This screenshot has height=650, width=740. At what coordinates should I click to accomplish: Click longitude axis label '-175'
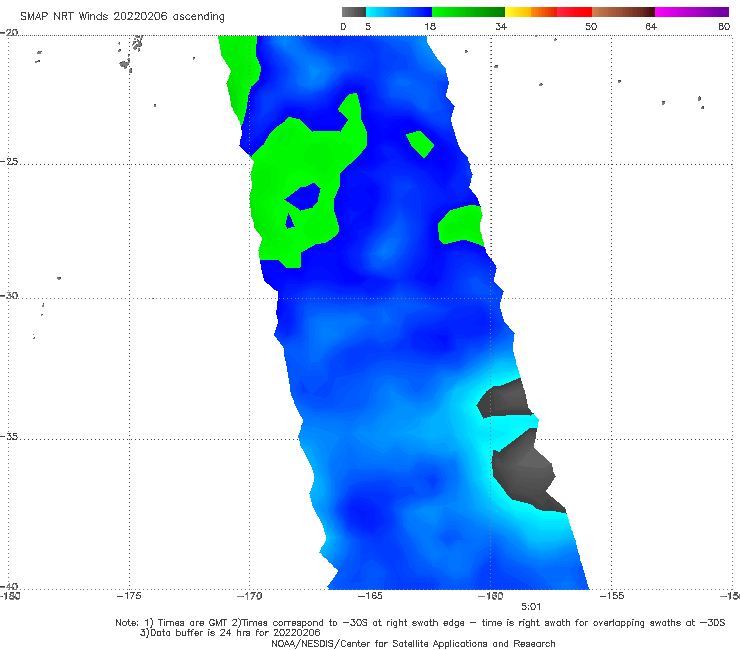pos(129,596)
